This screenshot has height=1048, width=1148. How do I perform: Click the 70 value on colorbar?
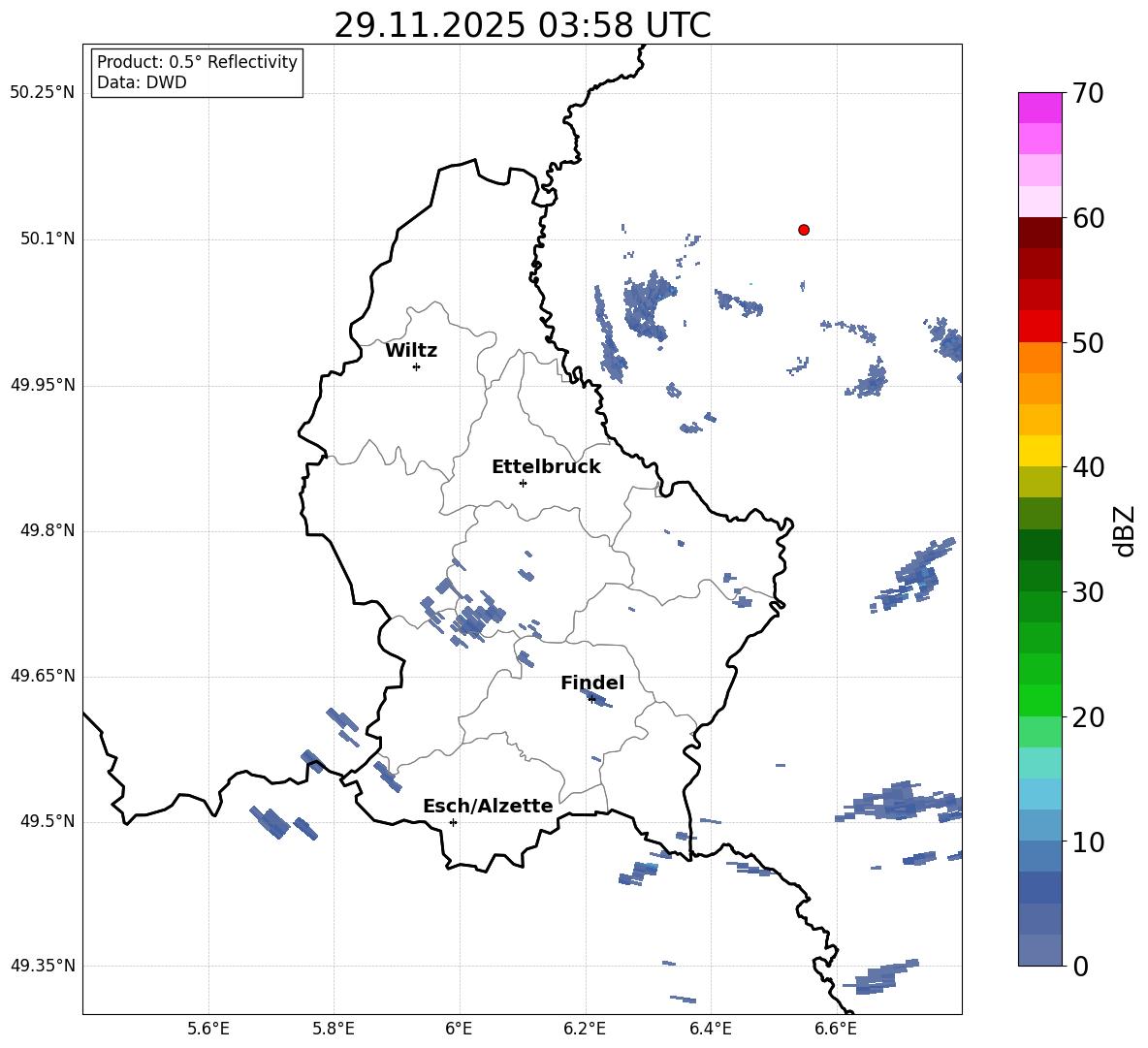click(x=1088, y=93)
